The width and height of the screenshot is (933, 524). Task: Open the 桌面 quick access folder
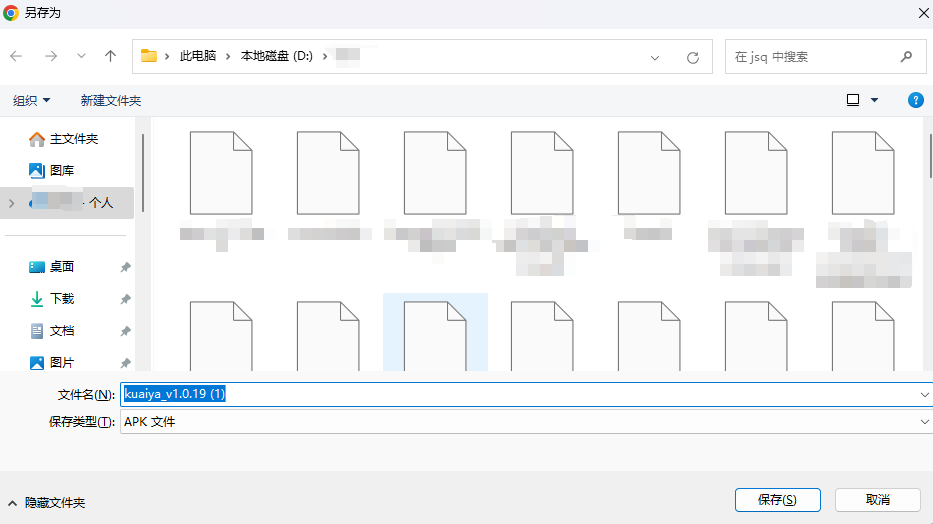coord(61,267)
